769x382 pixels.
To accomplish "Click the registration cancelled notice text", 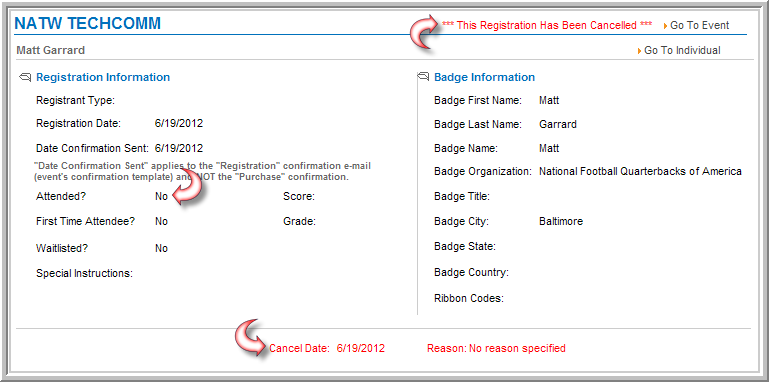I will tap(547, 25).
